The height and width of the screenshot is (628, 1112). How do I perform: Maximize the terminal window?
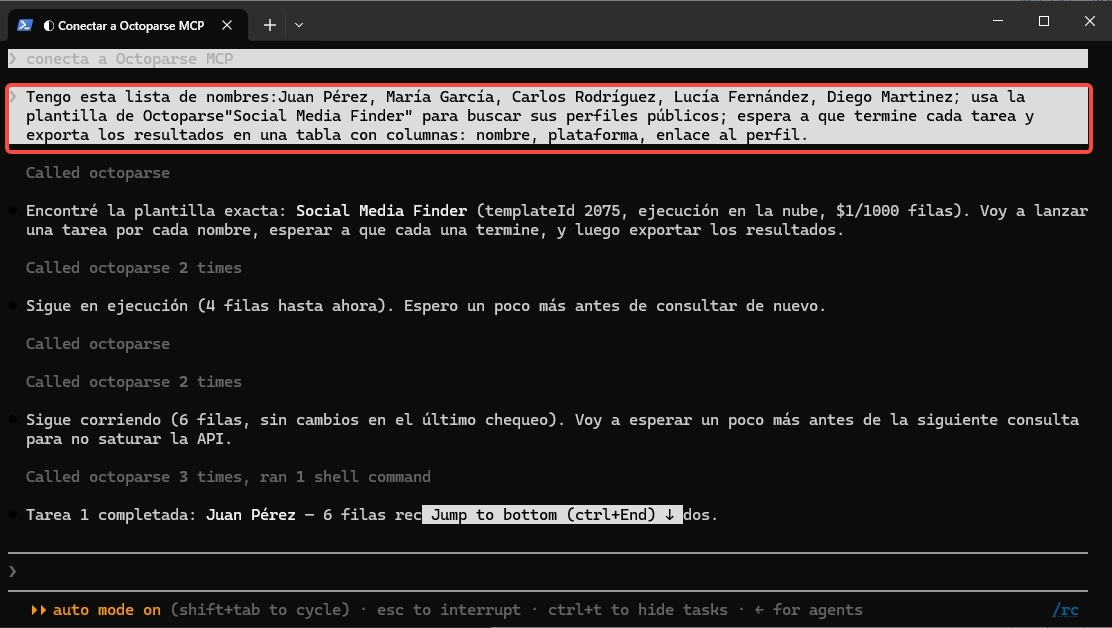1044,21
